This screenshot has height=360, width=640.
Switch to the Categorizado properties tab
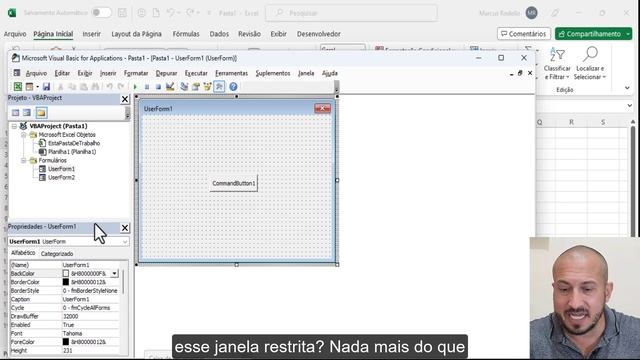pyautogui.click(x=57, y=253)
